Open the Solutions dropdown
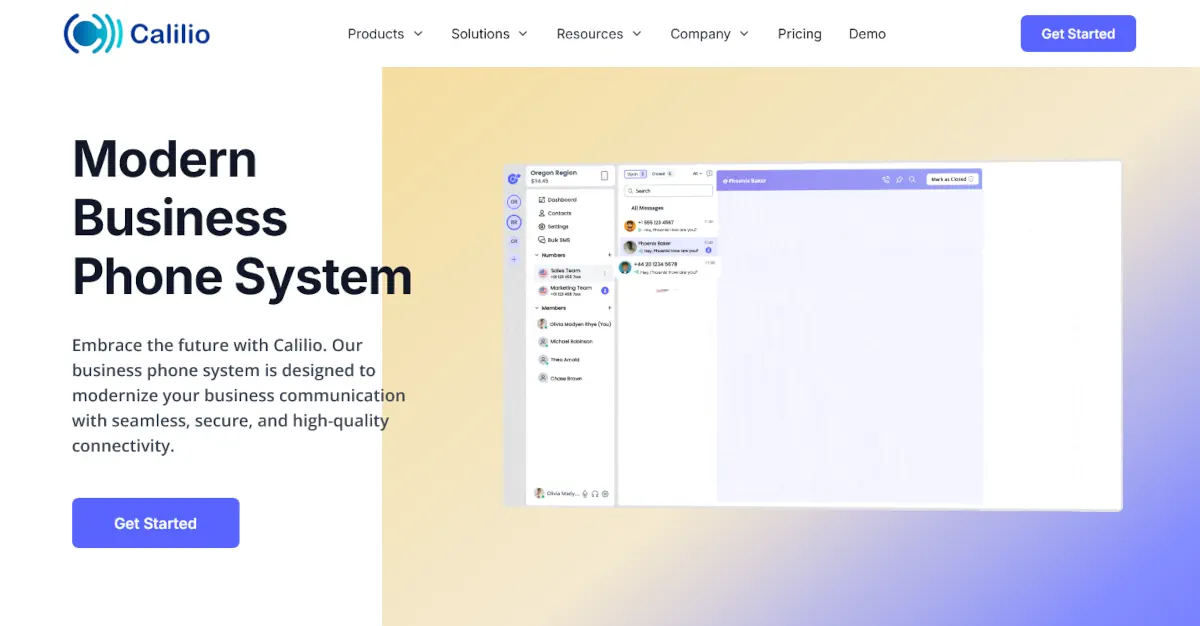Viewport: 1200px width, 626px height. click(x=489, y=34)
